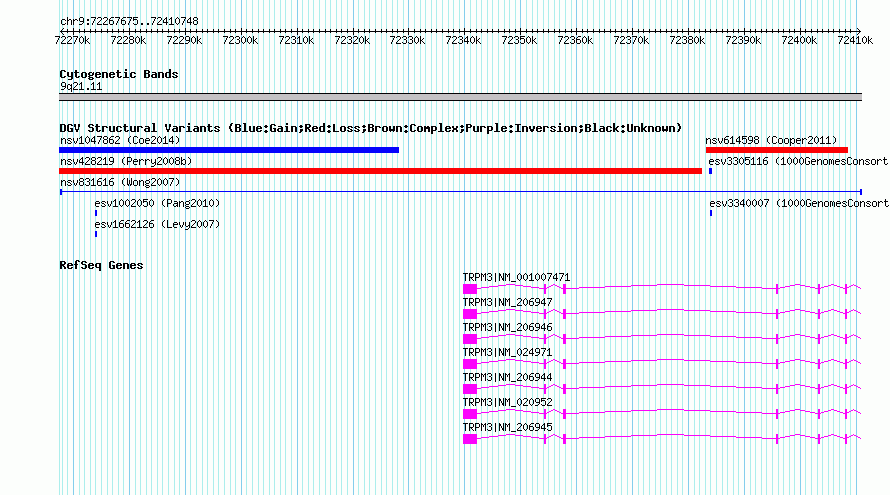Click the 72270k ruler tick label
This screenshot has height=495, width=890.
click(72, 41)
